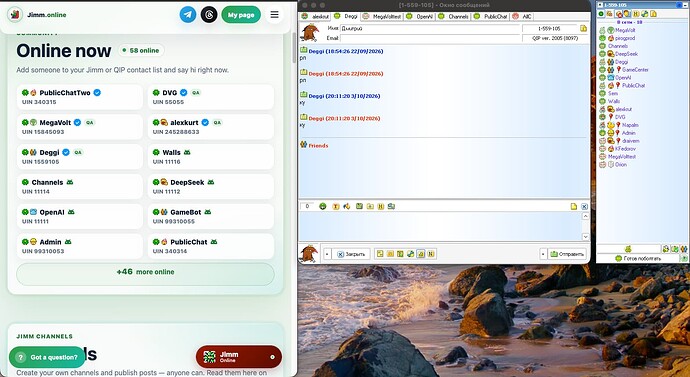Select MegaVolt in QIP contact list
This screenshot has width=690, height=377.
coord(625,30)
